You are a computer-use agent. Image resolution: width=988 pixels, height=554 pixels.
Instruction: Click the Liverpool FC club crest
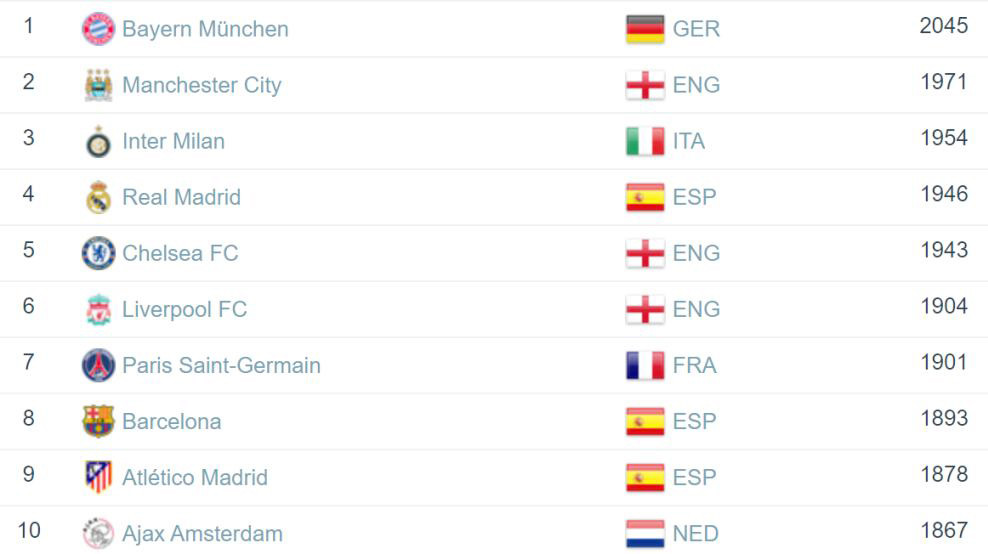(98, 309)
